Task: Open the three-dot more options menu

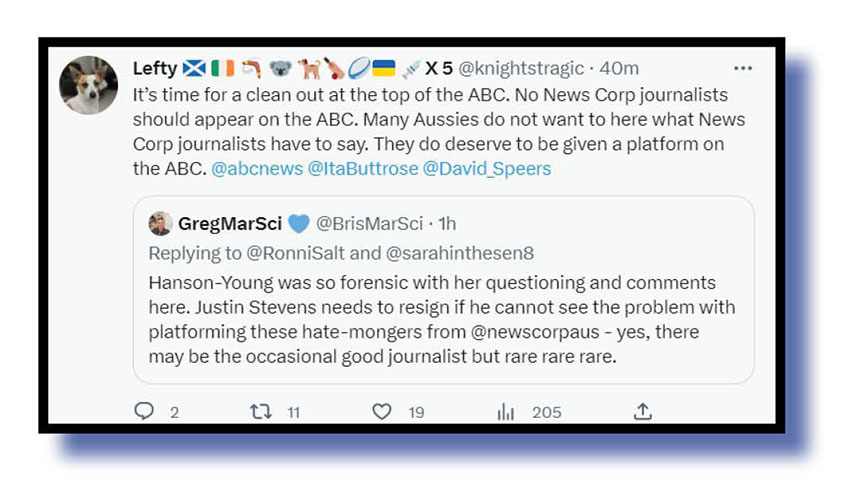Action: point(743,68)
